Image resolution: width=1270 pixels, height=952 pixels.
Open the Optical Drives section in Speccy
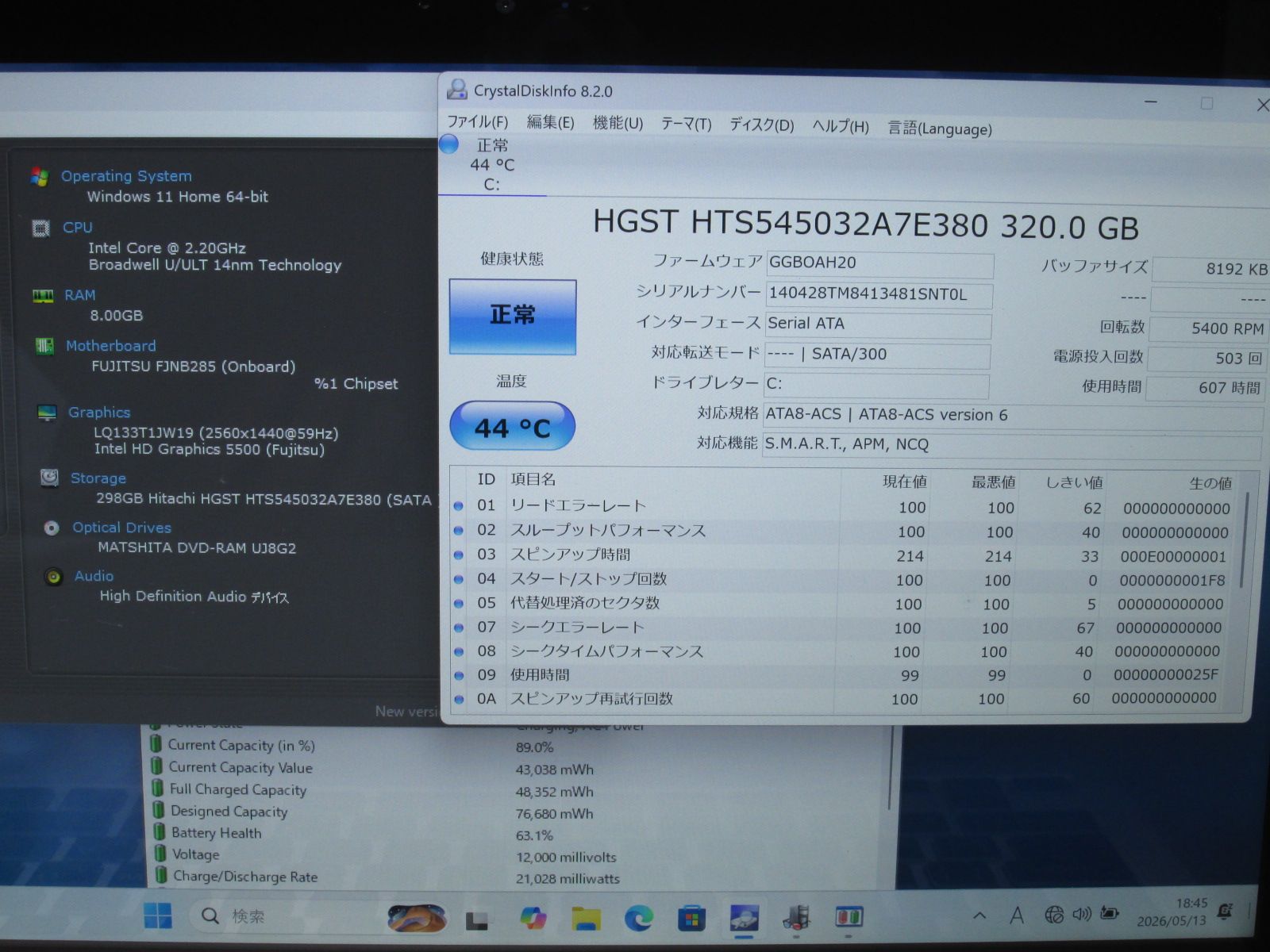pyautogui.click(x=121, y=528)
